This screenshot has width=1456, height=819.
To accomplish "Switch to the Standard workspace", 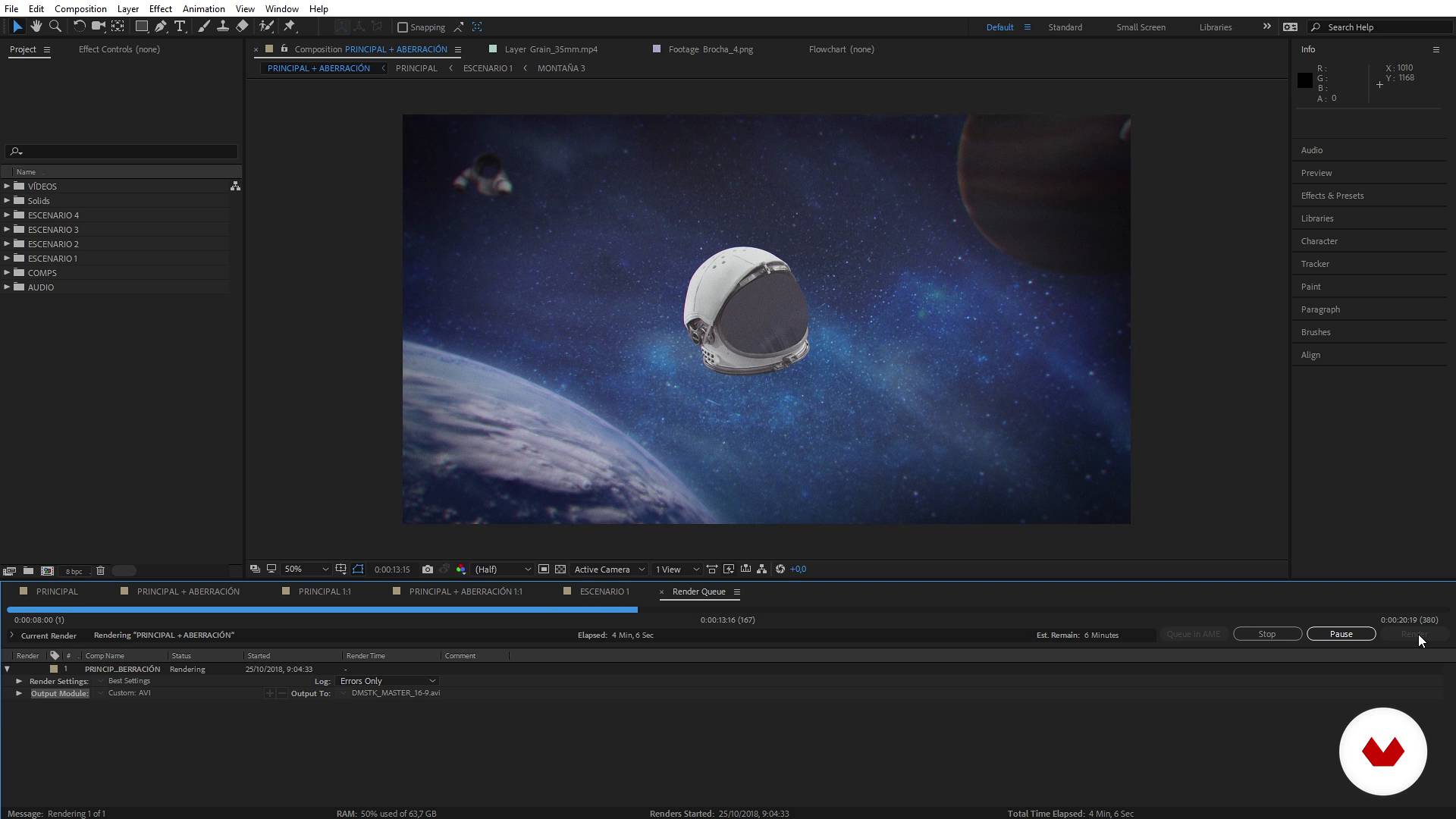I will point(1065,27).
